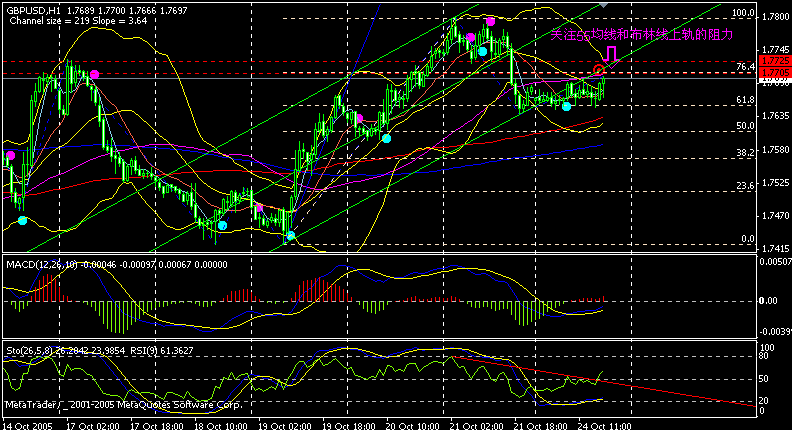Click the red circle marker near 76.4 level
This screenshot has width=792, height=430.
tap(599, 70)
